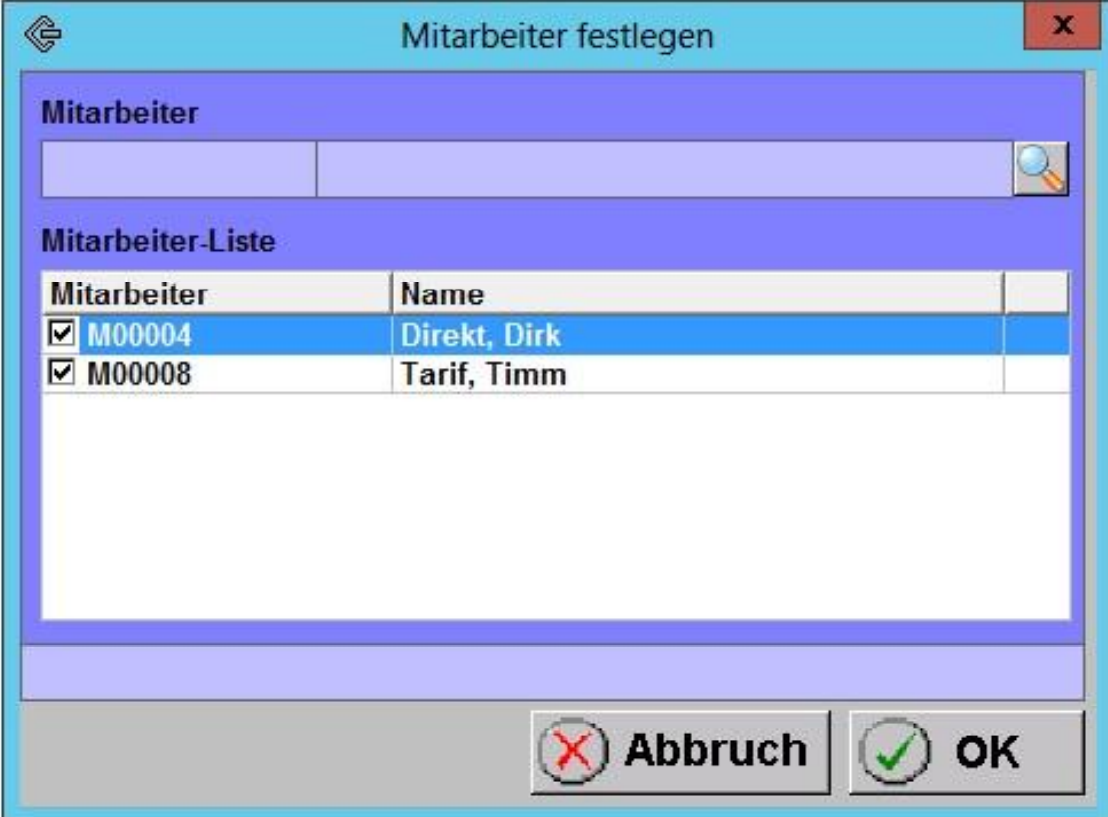
Task: Focus the long Mitarbeiter name input field
Action: click(x=664, y=169)
